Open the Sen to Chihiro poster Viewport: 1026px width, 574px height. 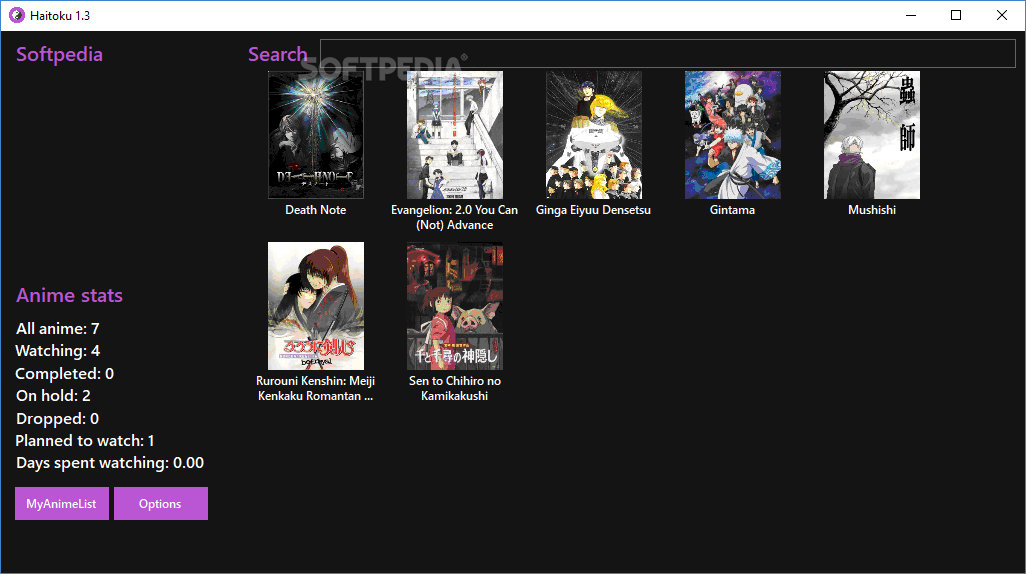pos(455,306)
